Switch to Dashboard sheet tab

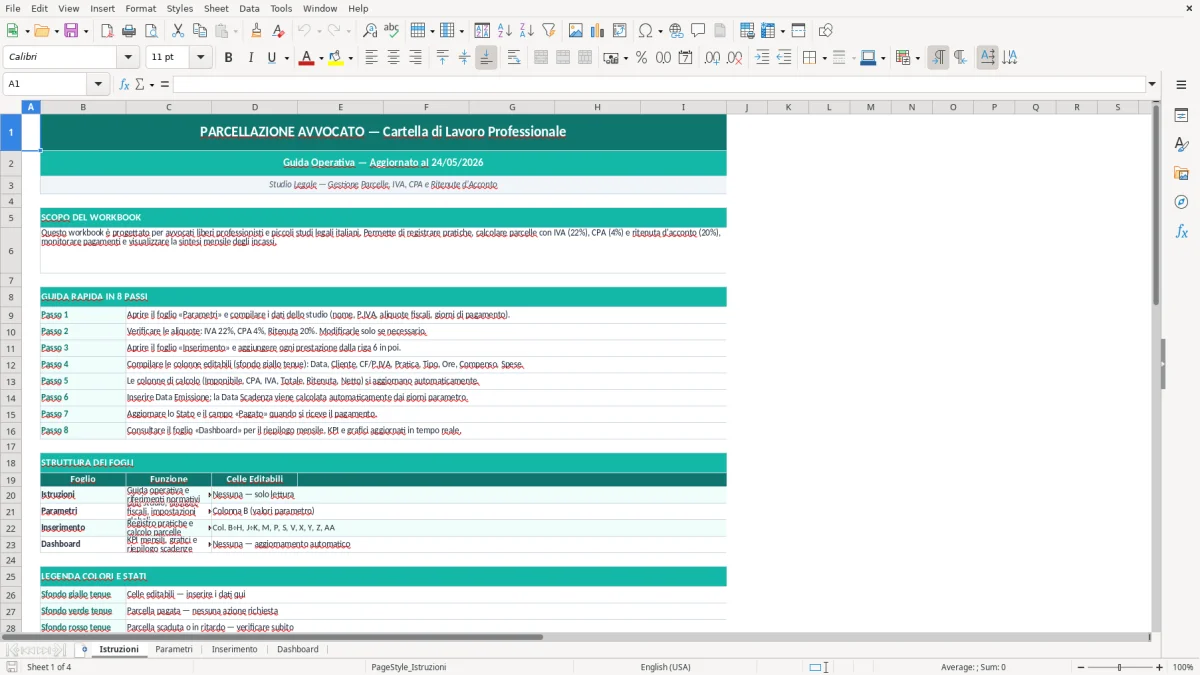(298, 649)
